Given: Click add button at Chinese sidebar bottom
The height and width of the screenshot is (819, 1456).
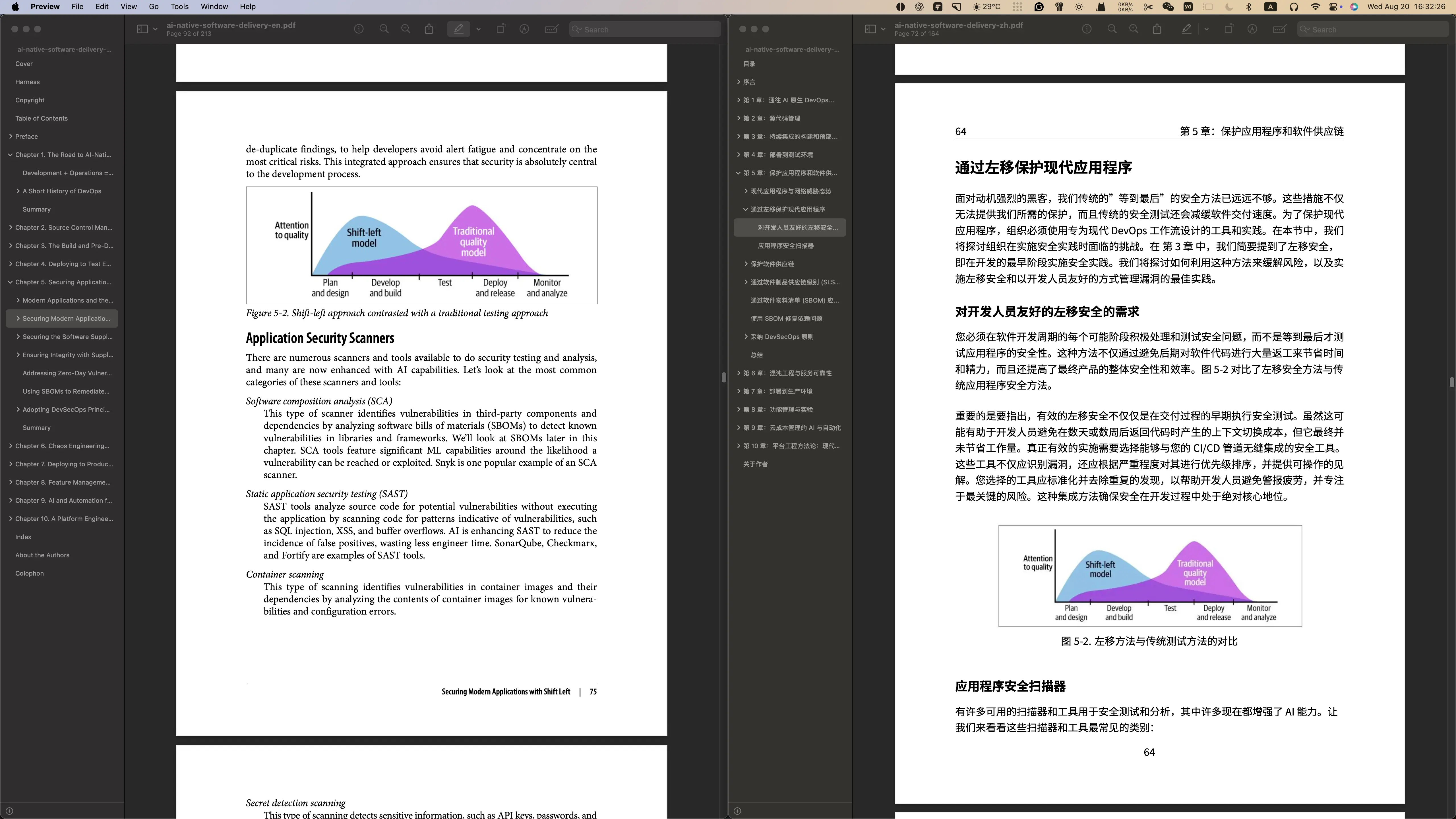Looking at the screenshot, I should (737, 811).
